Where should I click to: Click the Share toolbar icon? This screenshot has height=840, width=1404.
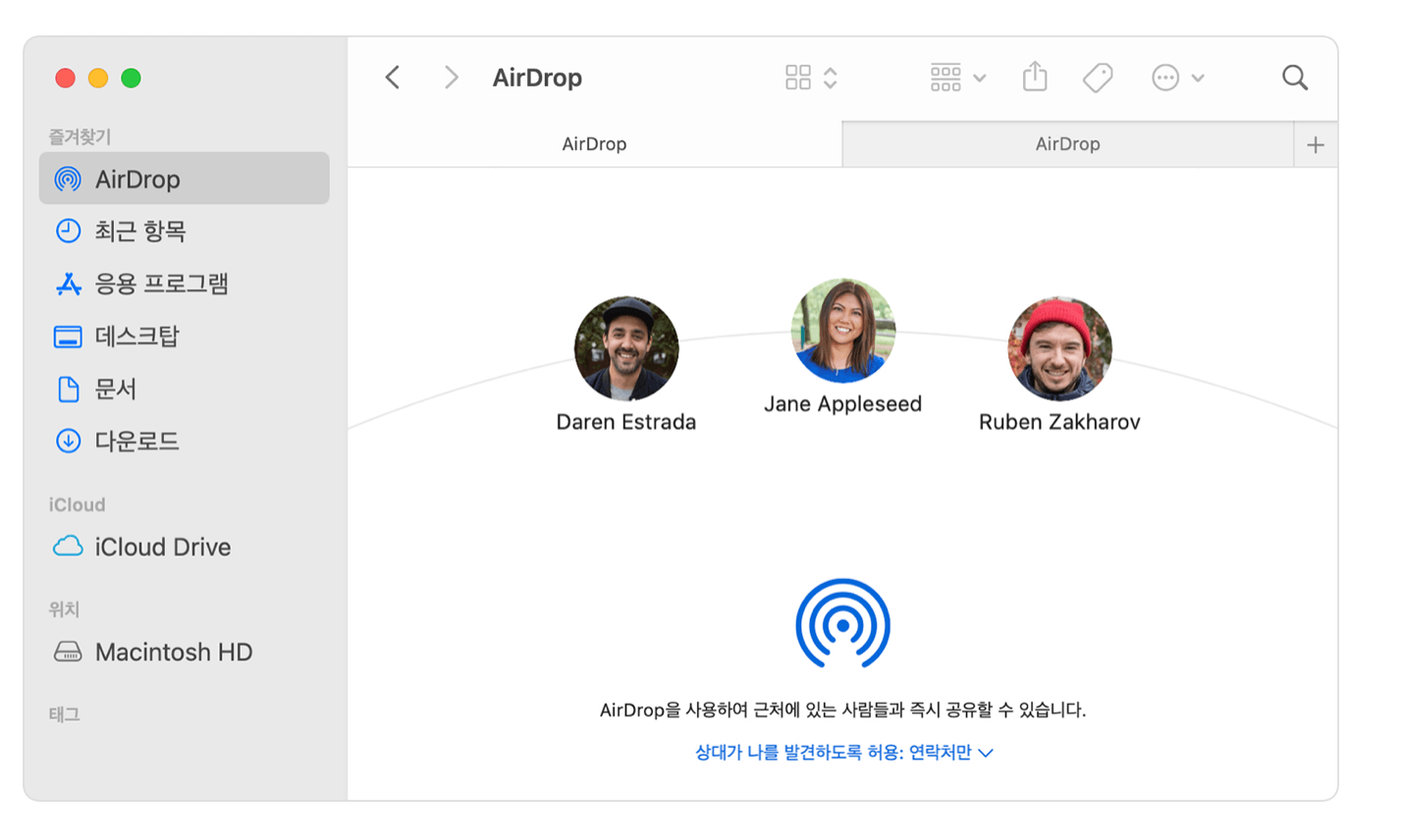click(1035, 77)
